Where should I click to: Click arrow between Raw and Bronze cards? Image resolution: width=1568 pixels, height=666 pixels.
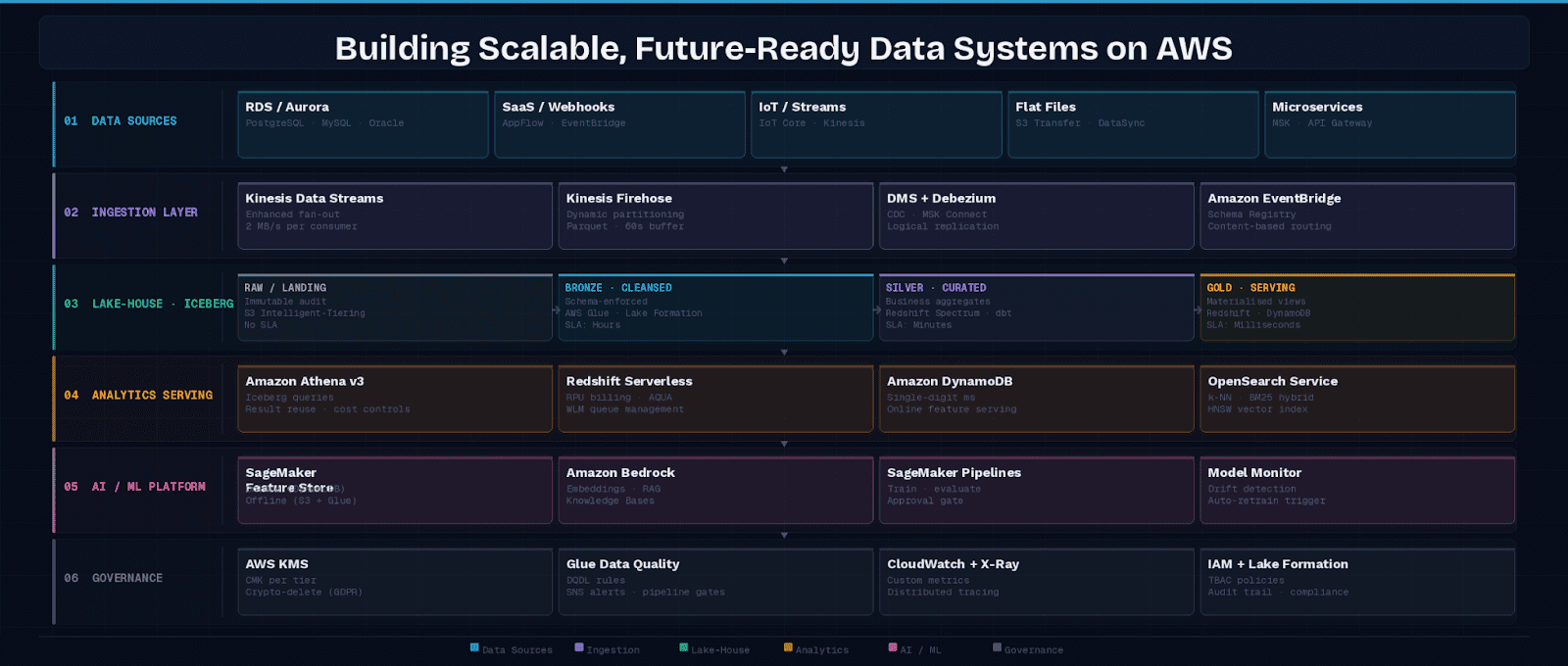(556, 309)
